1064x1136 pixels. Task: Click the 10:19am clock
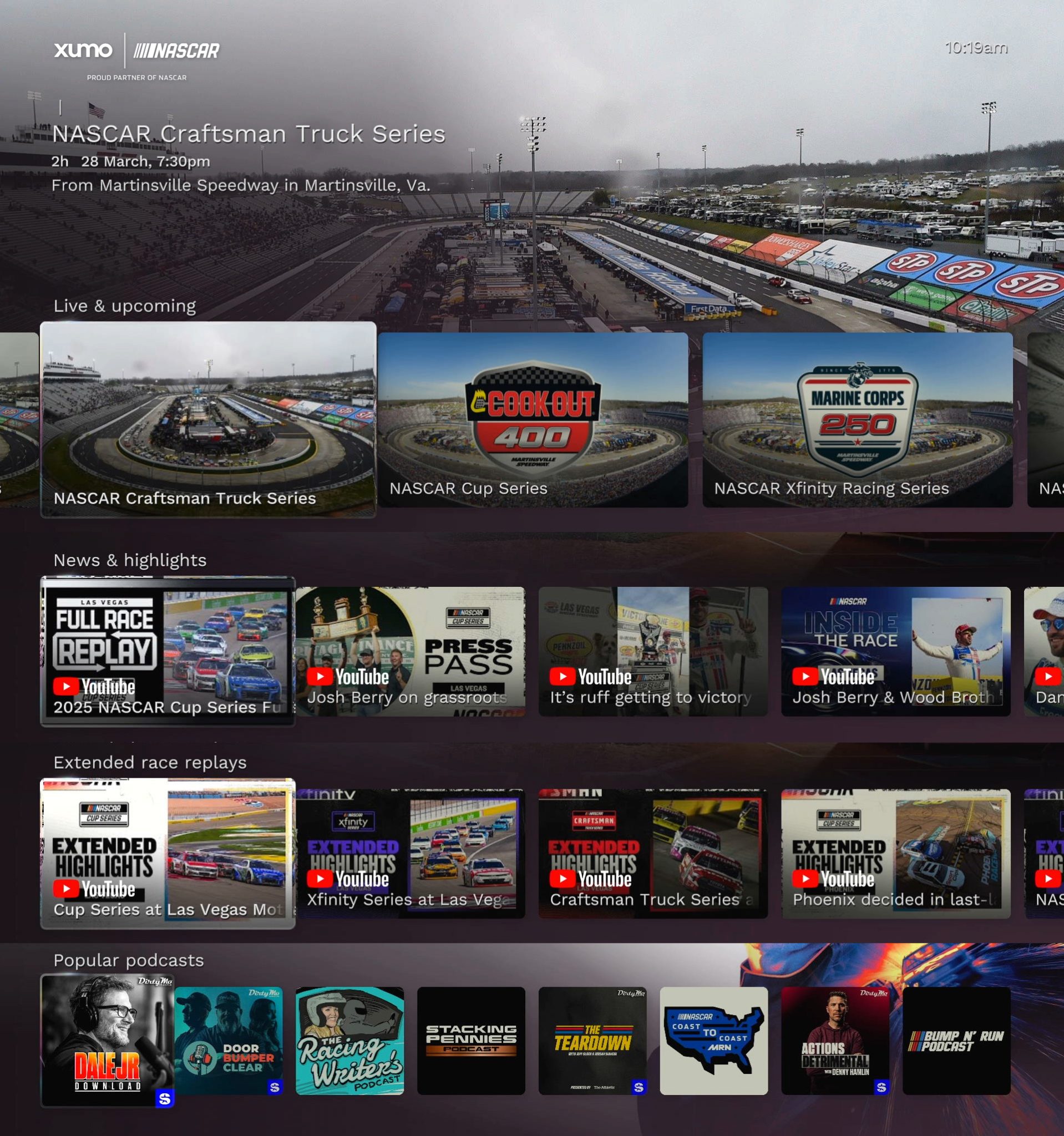coord(976,48)
